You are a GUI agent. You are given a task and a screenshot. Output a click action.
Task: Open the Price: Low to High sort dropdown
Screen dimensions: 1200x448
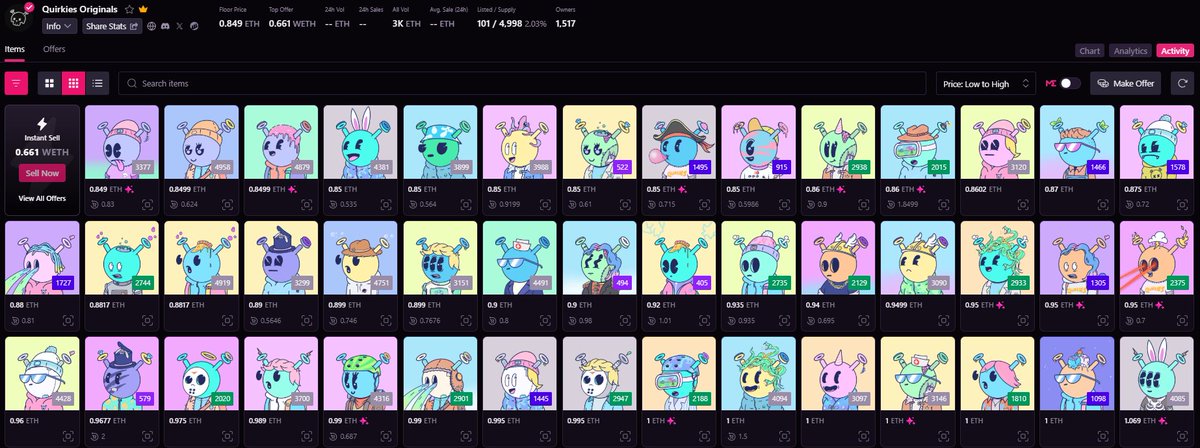coord(985,84)
